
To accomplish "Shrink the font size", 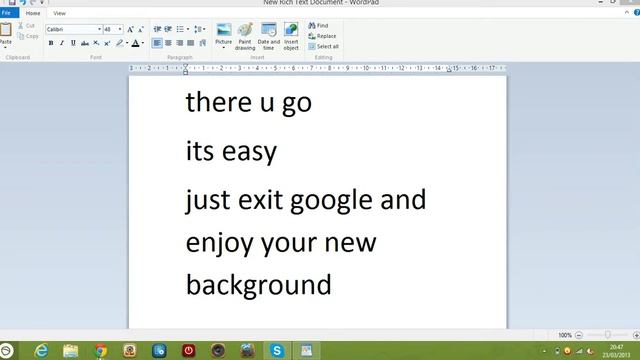I will click(x=140, y=29).
